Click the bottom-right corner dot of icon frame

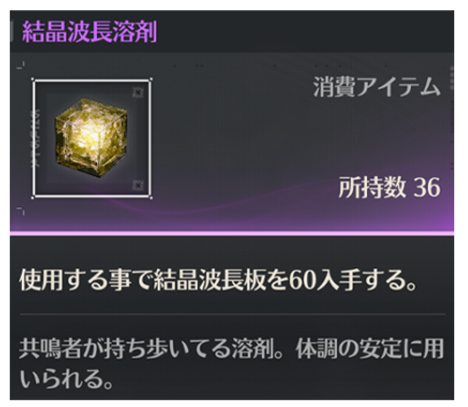click(151, 198)
